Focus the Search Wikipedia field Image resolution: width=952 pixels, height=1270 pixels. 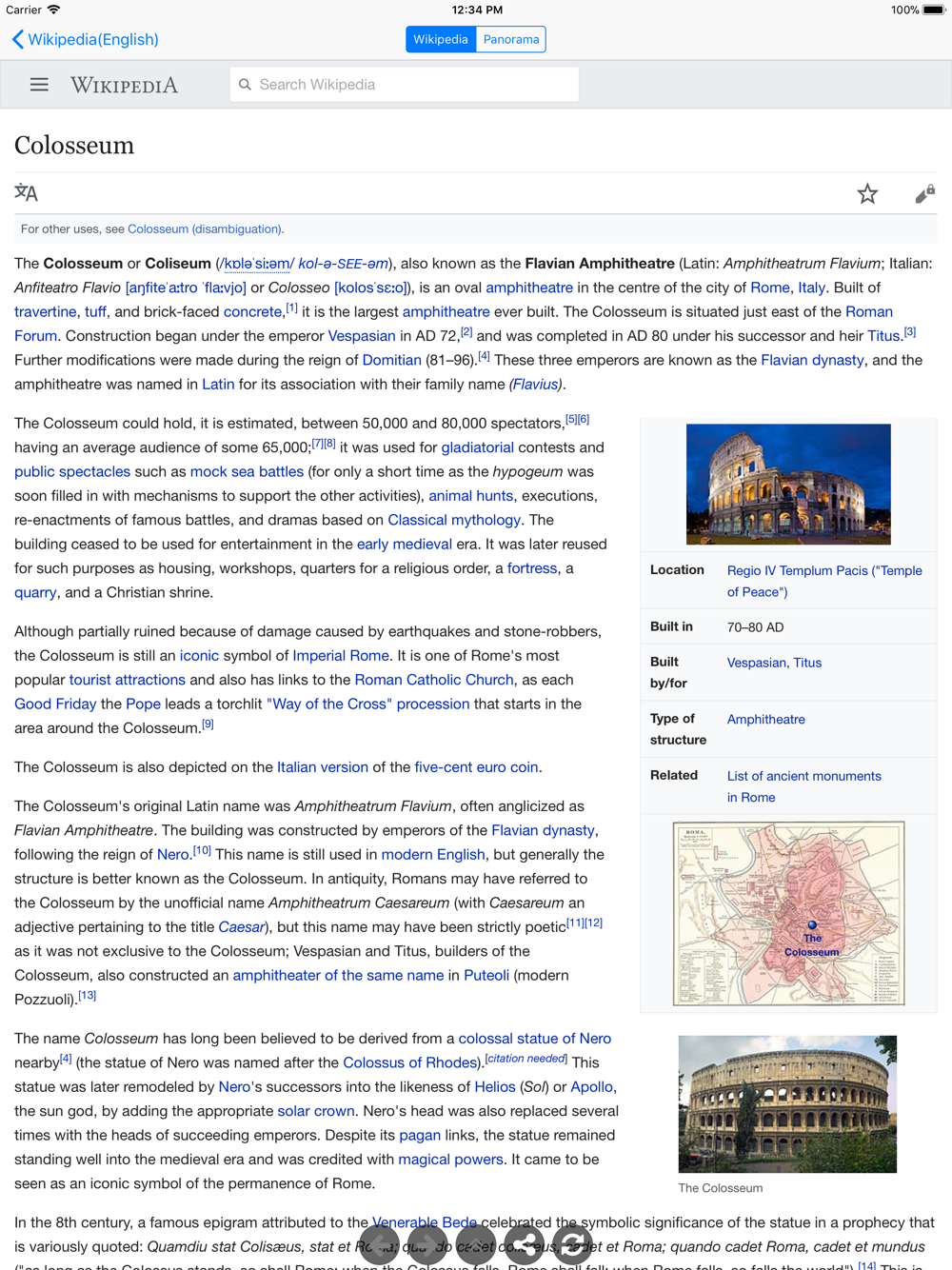click(405, 85)
